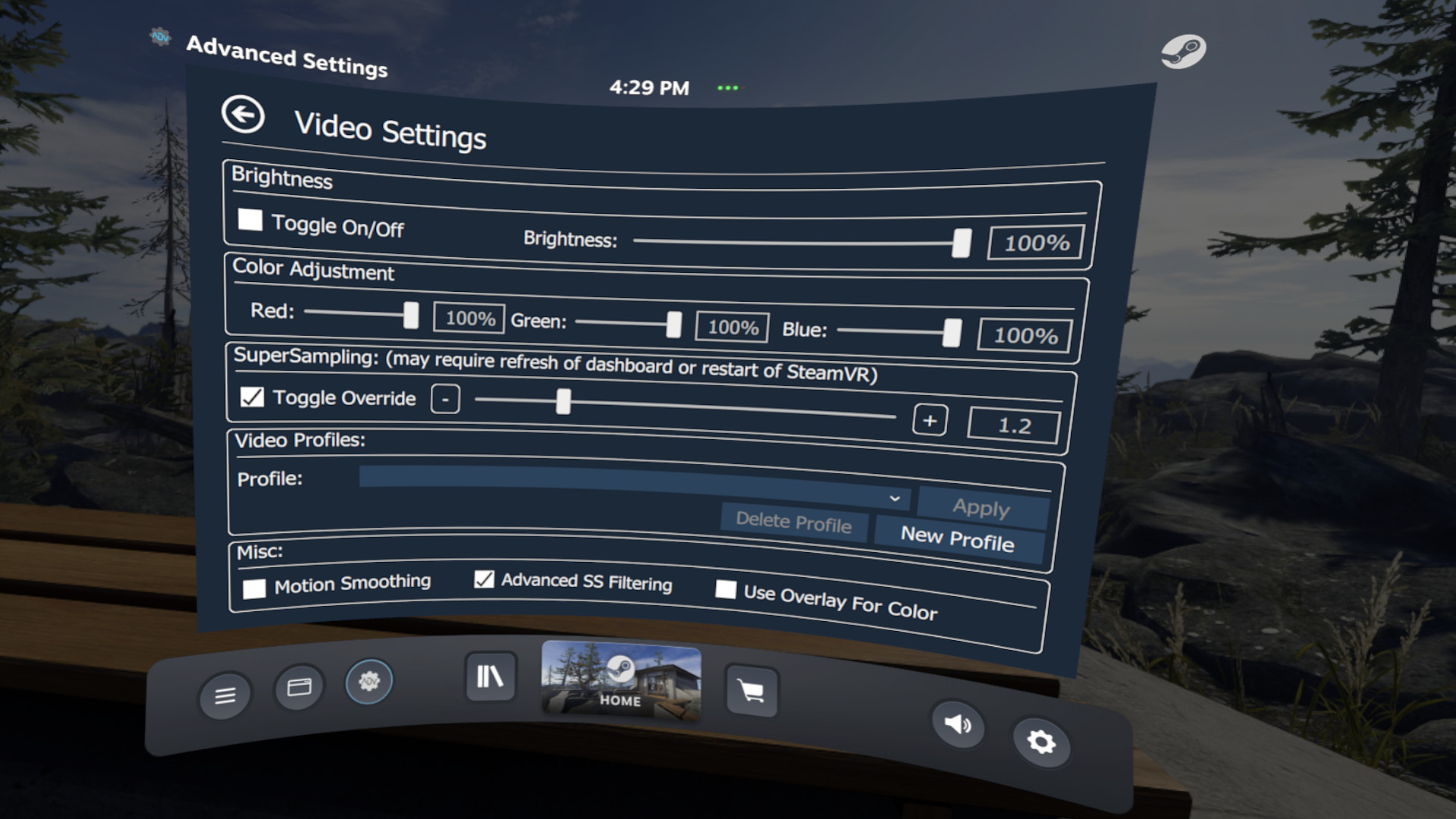The height and width of the screenshot is (819, 1456).
Task: Click the Delete Profile button
Action: pos(794,522)
